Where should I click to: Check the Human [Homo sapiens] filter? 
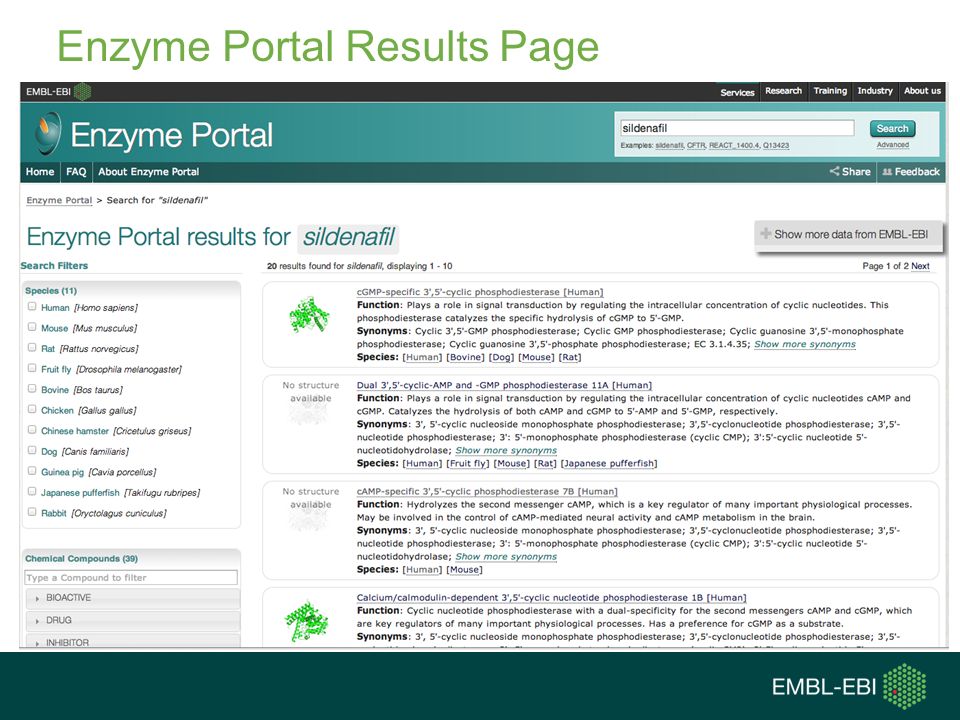[32, 307]
